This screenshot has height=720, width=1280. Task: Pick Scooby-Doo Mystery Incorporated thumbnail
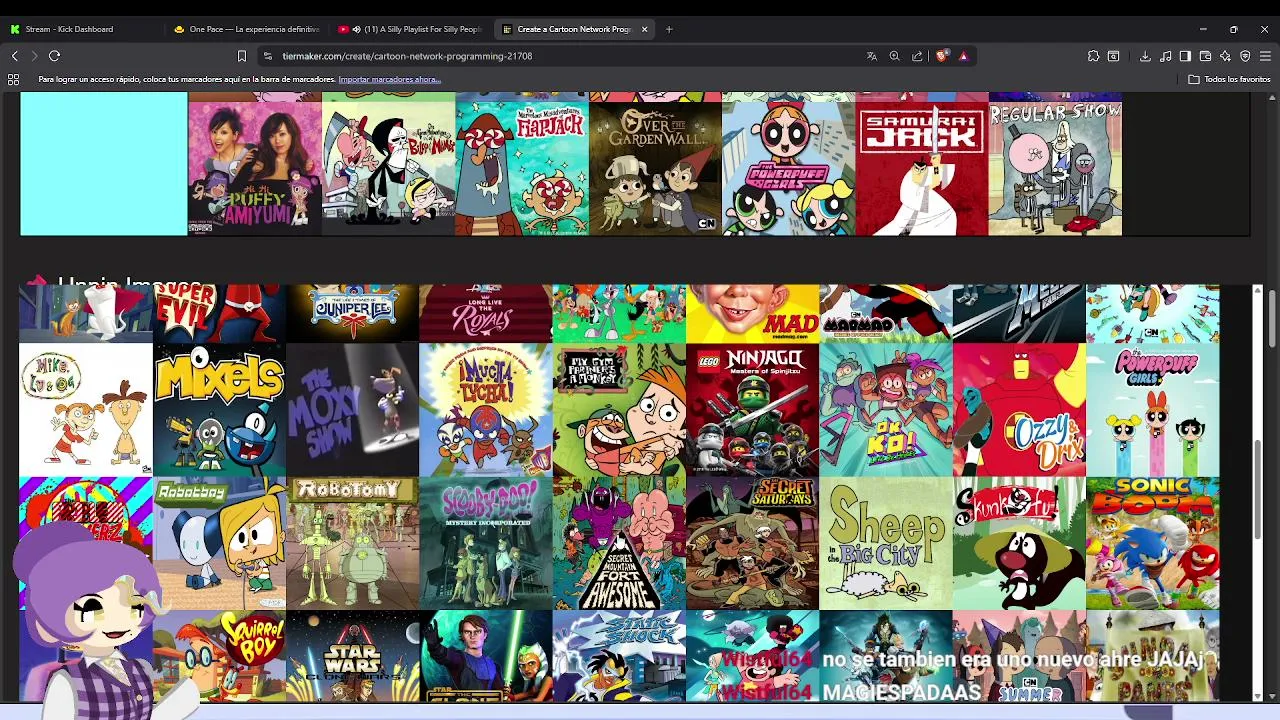click(486, 543)
